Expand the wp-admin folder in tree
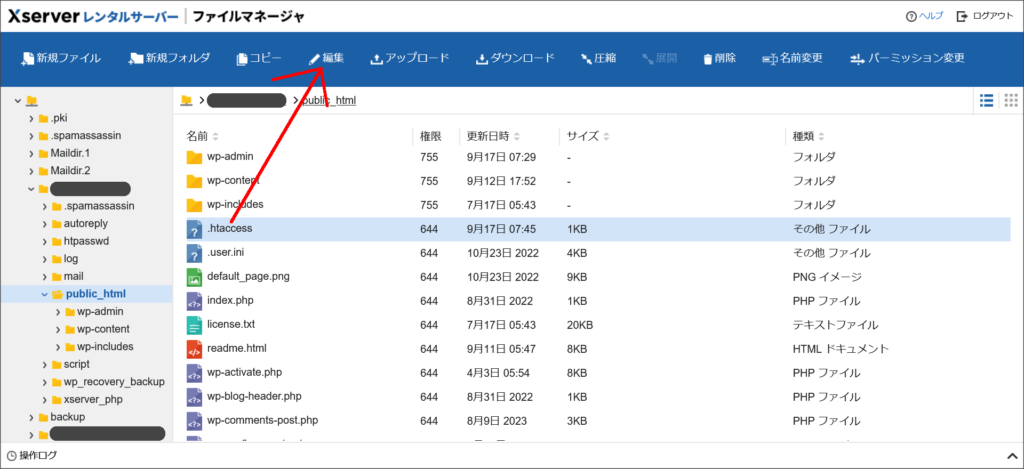Screen dimensions: 1024x469 click(58, 311)
